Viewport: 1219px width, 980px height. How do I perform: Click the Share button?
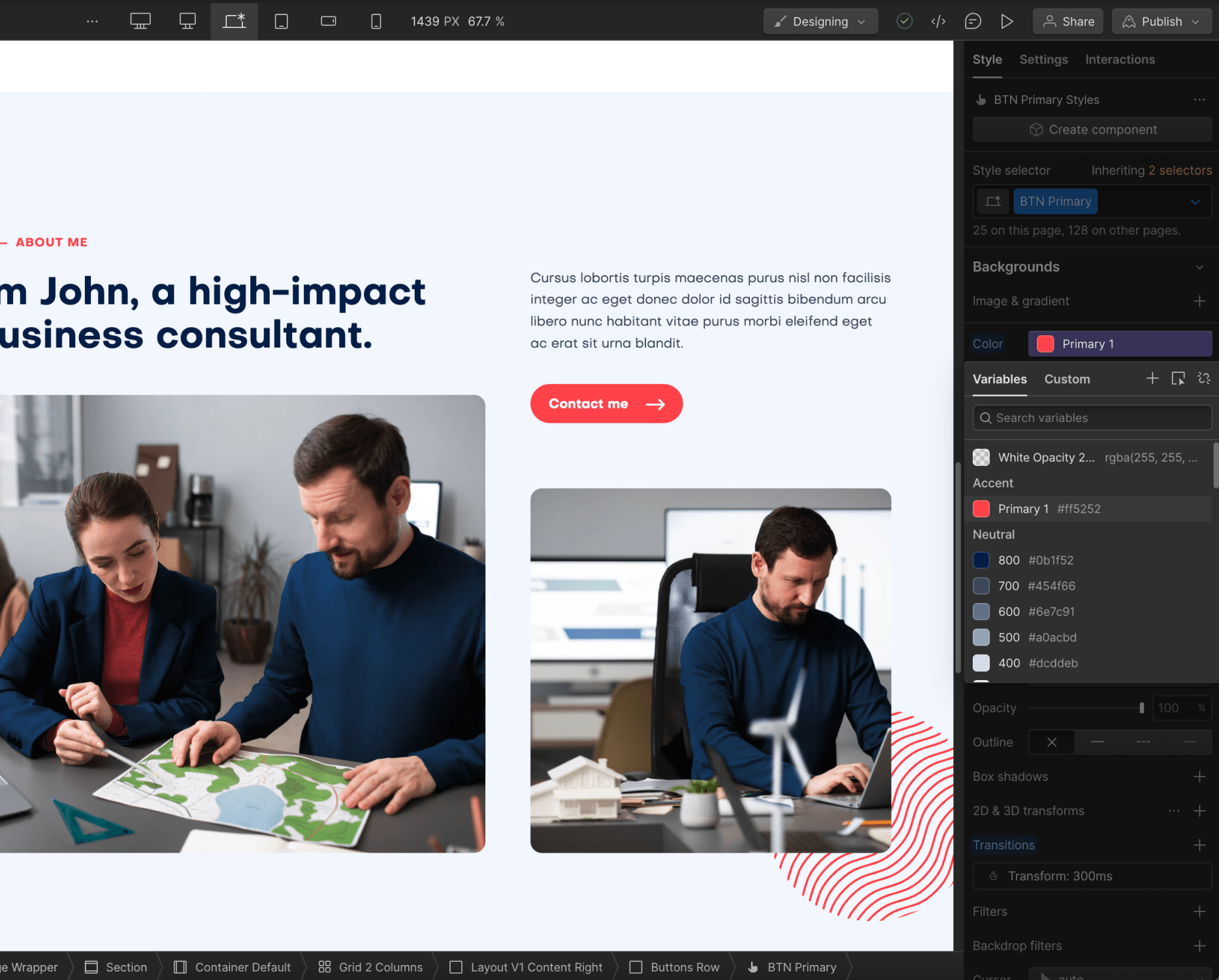click(1067, 20)
